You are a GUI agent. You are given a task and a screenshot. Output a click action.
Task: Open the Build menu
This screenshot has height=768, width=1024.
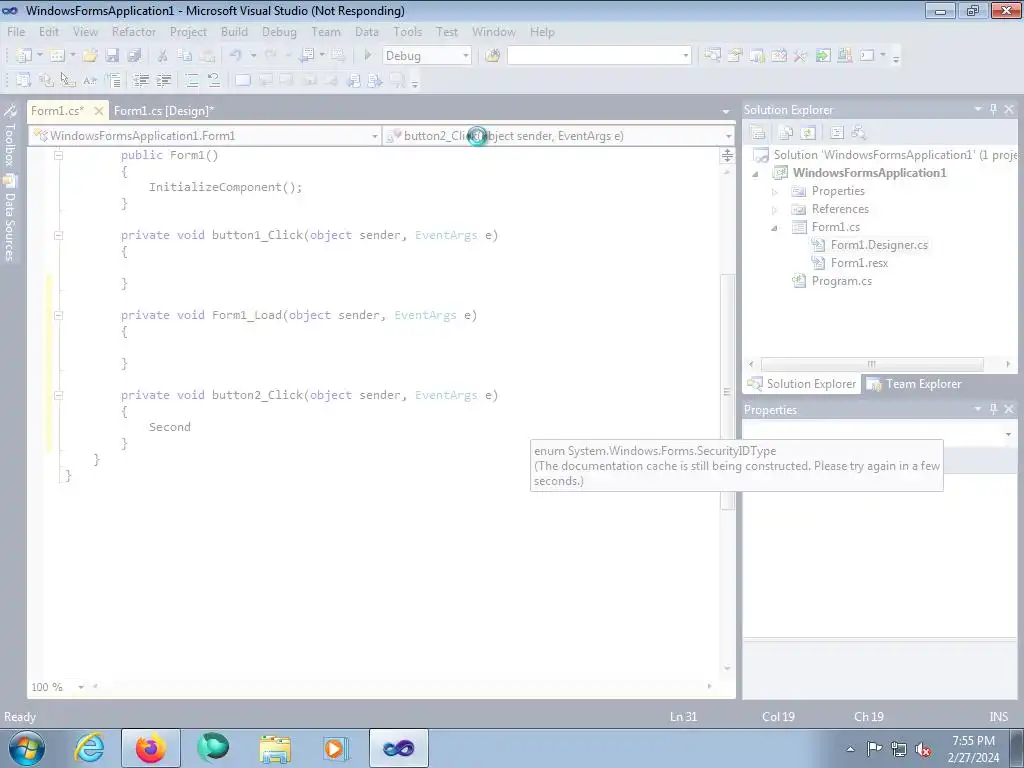point(234,31)
